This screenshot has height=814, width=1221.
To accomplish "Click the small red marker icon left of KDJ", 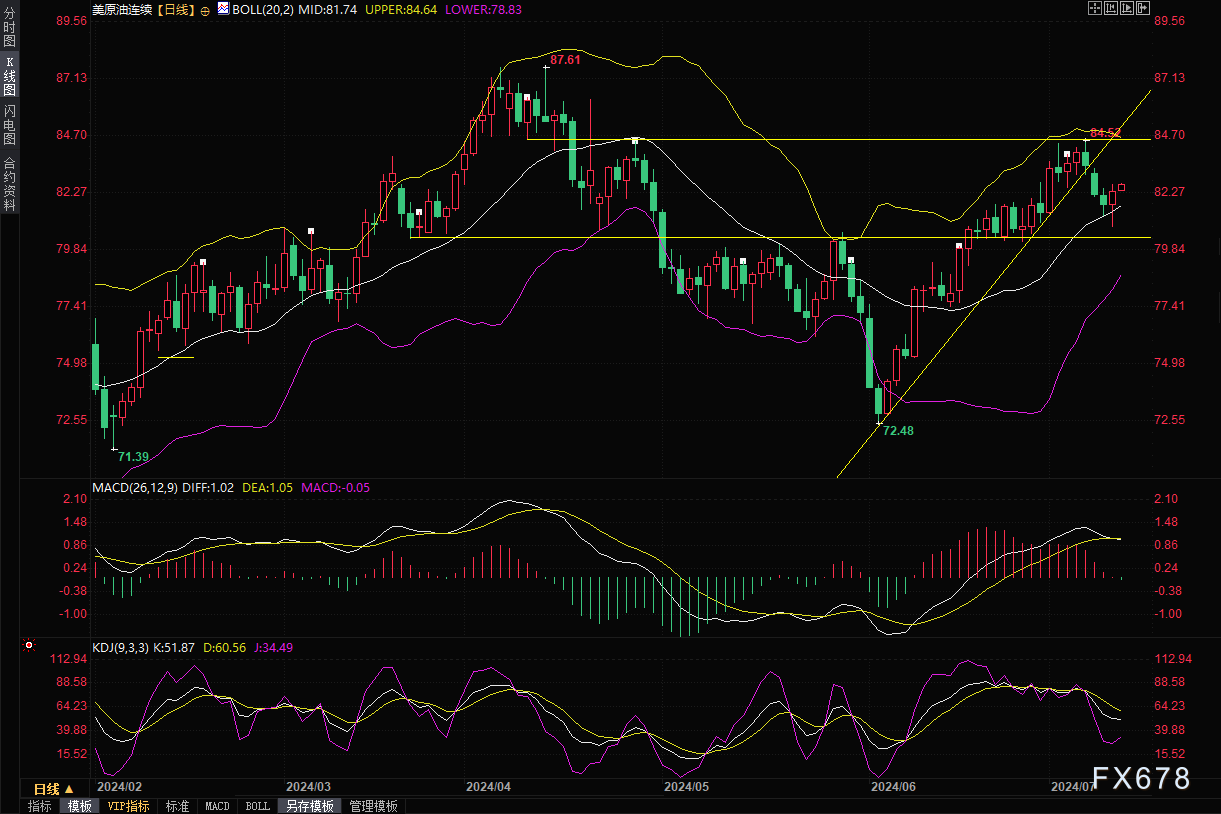I will pyautogui.click(x=29, y=646).
